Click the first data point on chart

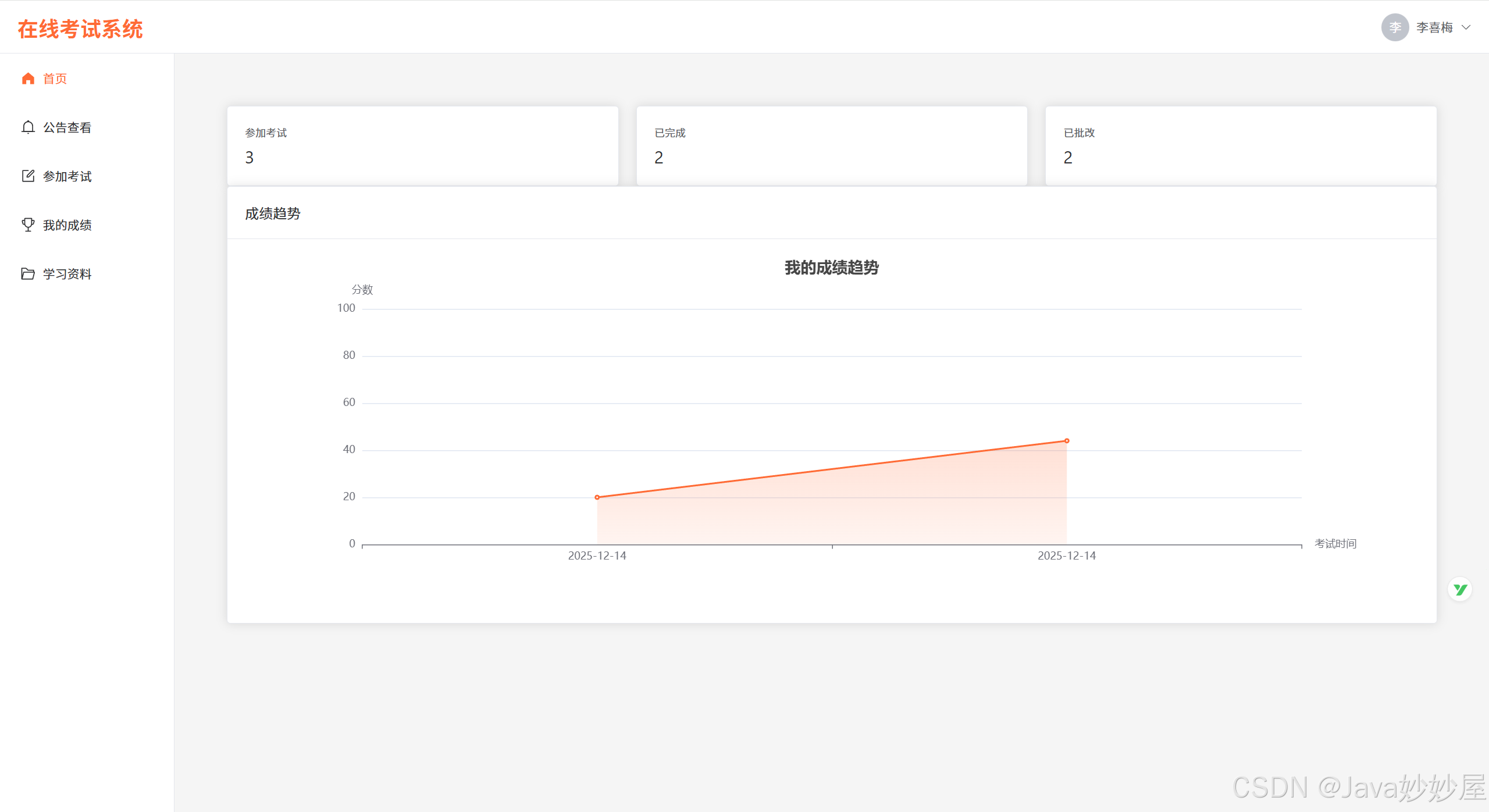click(597, 497)
